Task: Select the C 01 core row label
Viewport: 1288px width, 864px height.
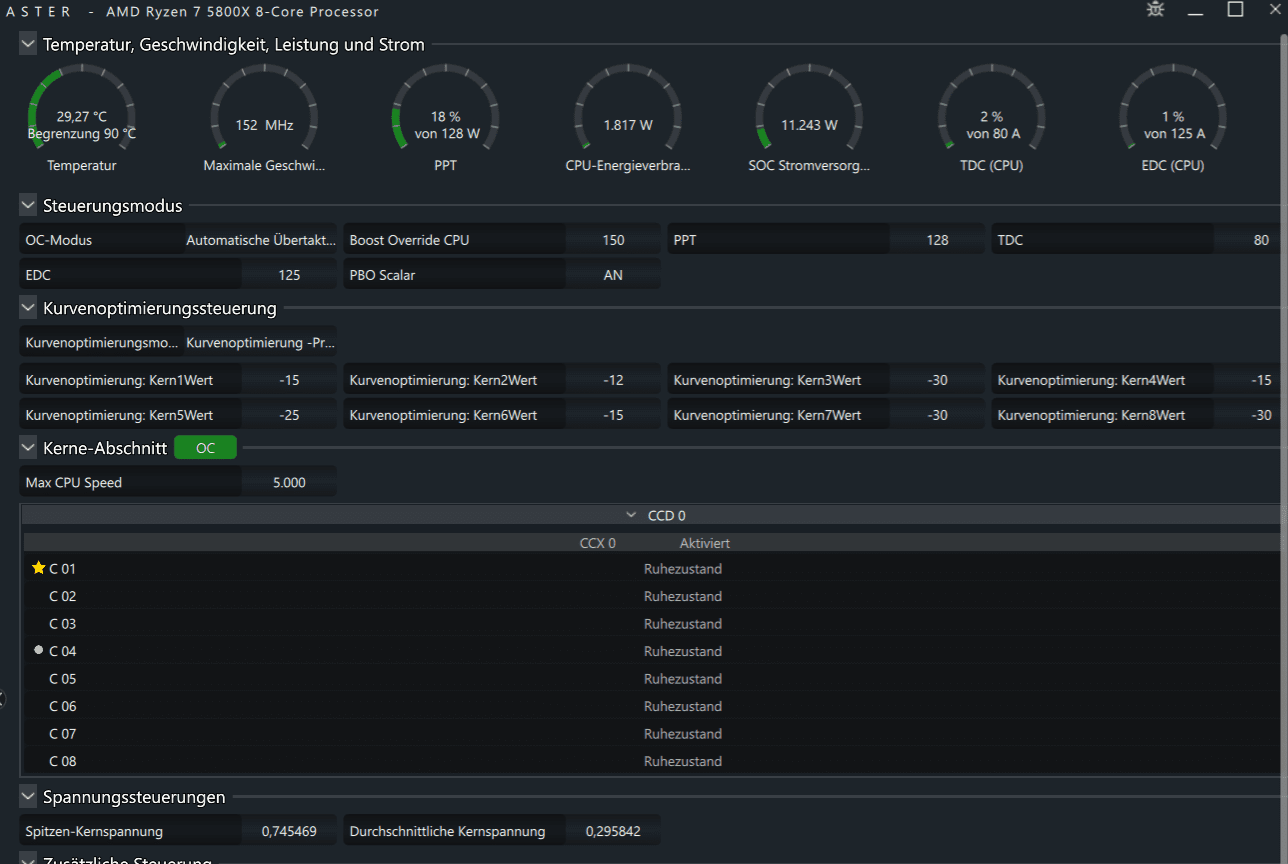Action: click(62, 568)
